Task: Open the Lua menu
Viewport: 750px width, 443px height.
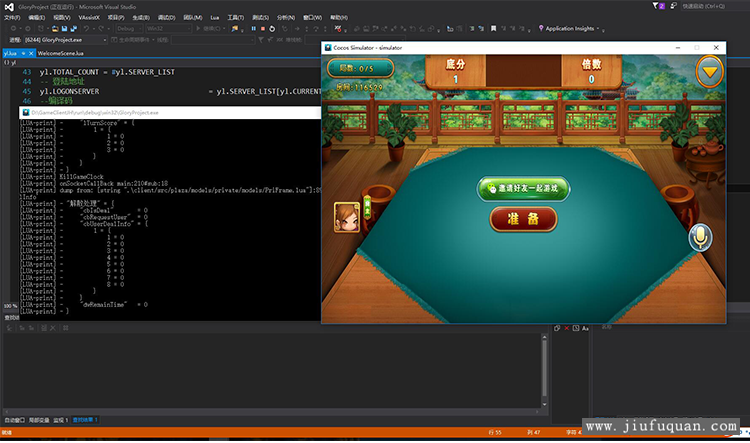Action: coord(215,18)
